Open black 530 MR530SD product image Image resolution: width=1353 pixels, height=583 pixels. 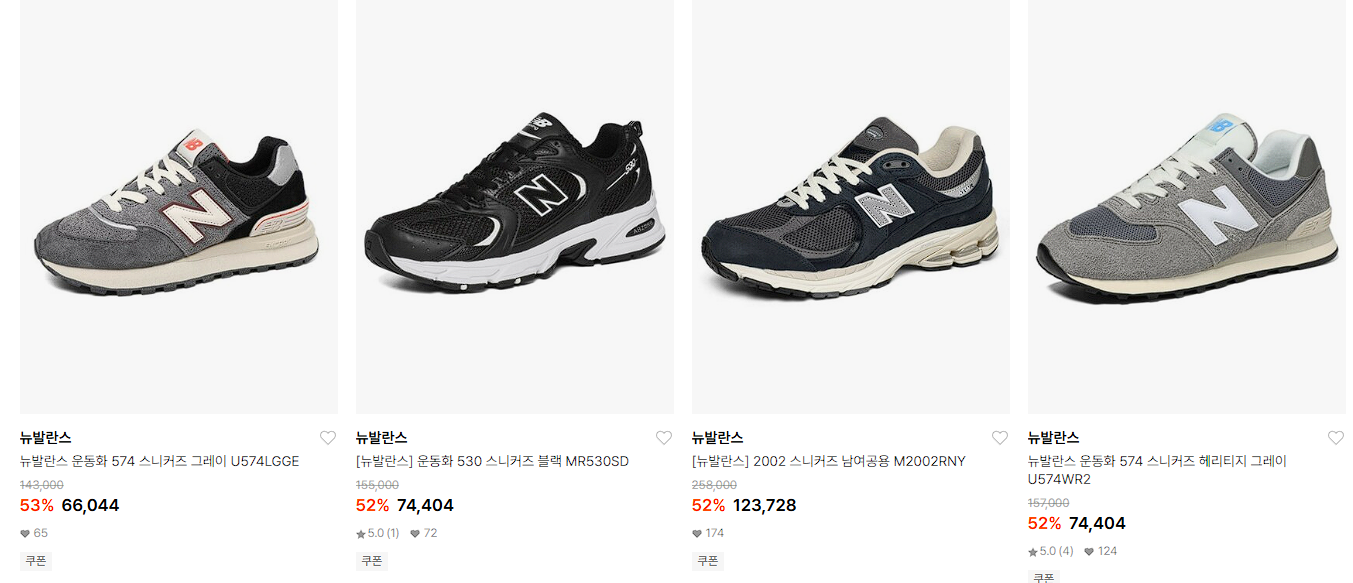[515, 207]
